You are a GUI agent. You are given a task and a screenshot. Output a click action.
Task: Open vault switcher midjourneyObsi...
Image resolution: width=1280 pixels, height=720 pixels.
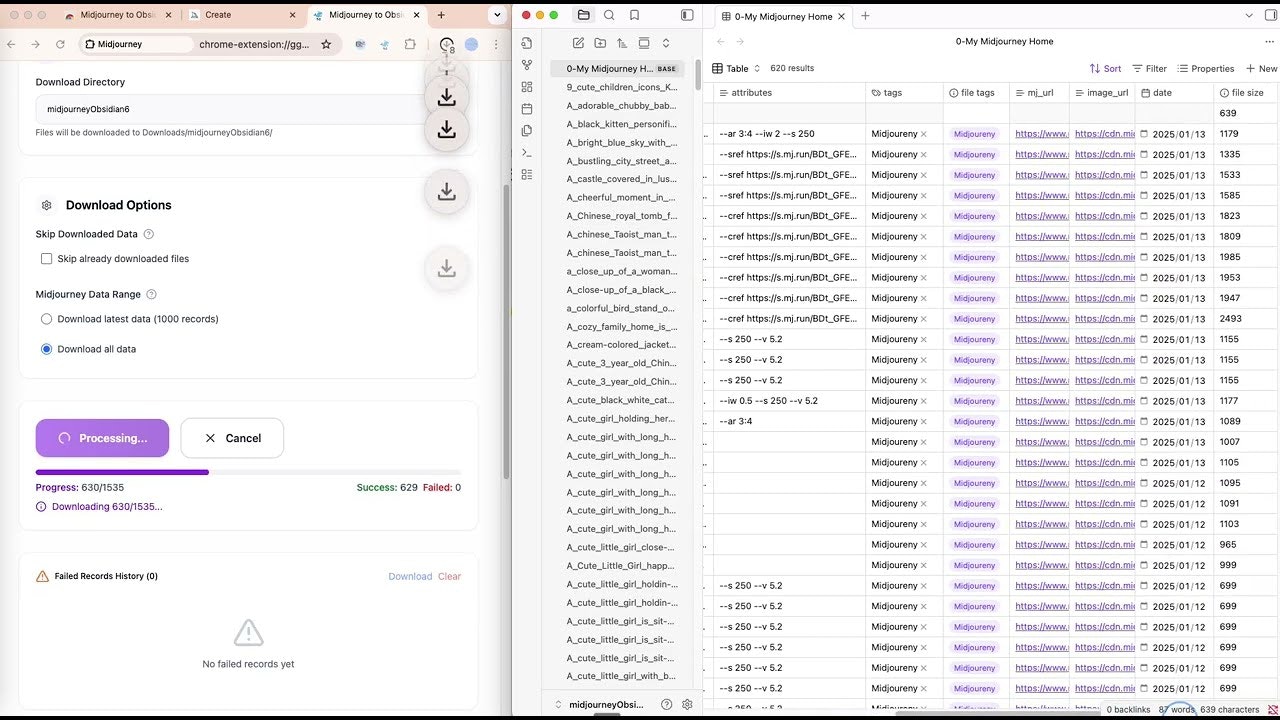605,704
